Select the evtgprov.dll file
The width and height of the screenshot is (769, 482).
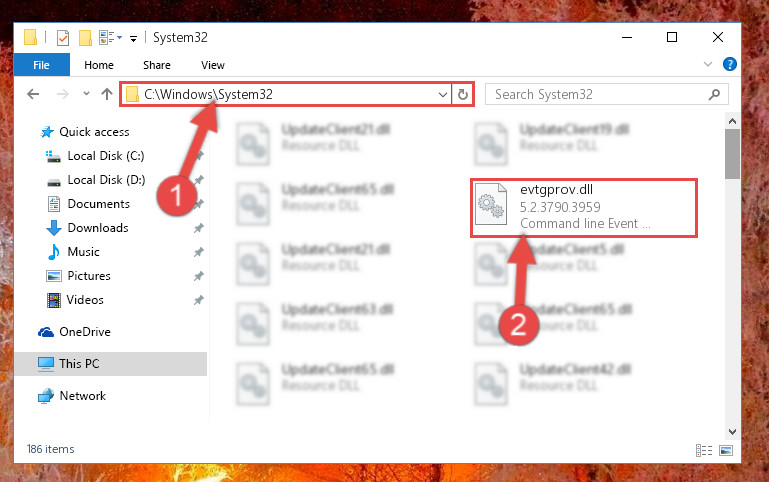(x=584, y=208)
